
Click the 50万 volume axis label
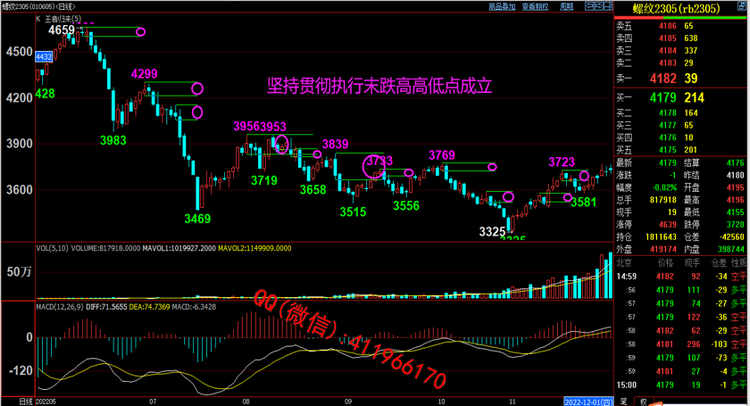coord(19,272)
